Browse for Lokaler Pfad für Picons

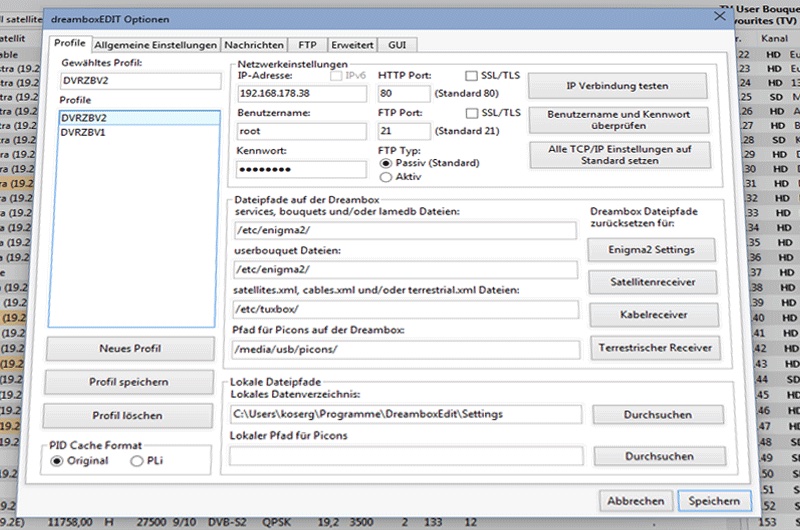point(660,457)
